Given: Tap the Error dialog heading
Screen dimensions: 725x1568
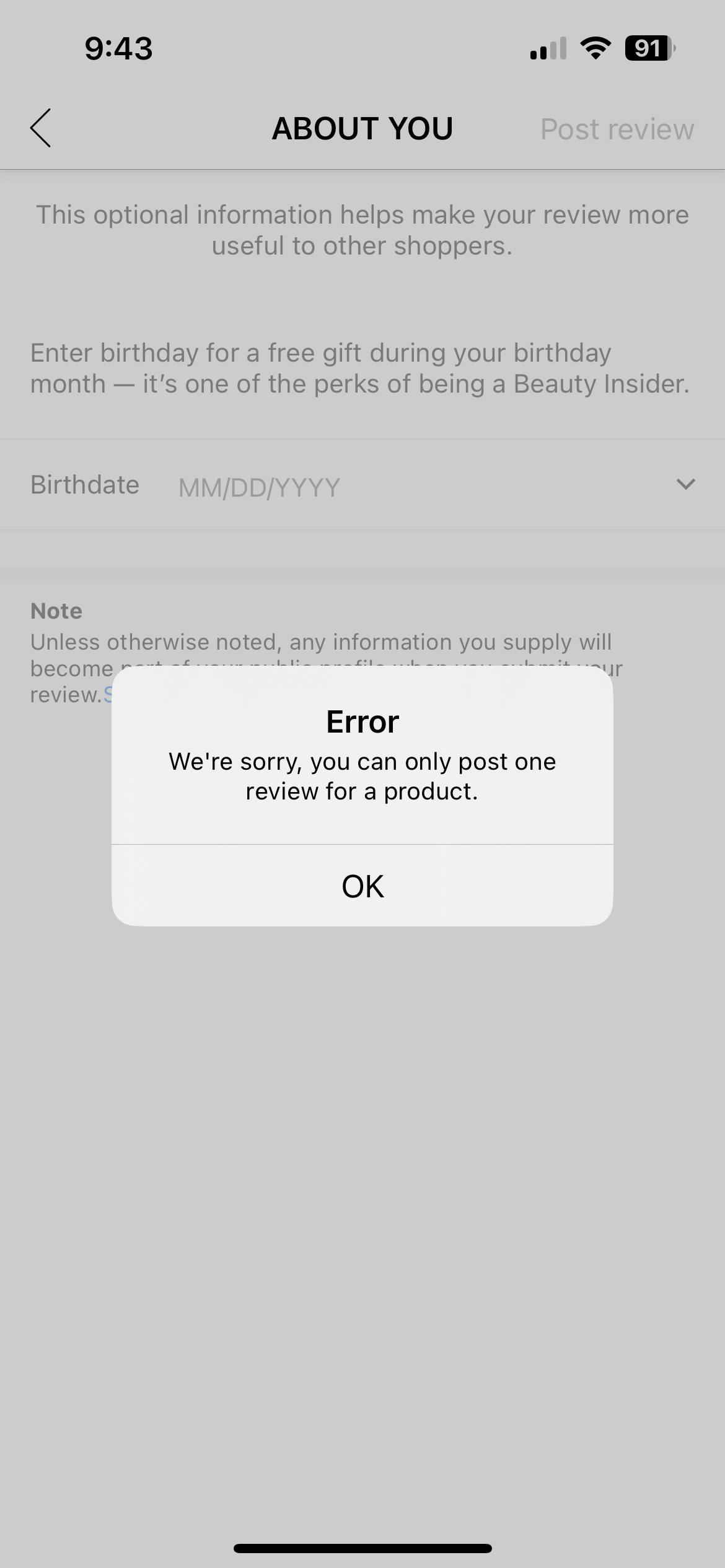Looking at the screenshot, I should [x=362, y=721].
